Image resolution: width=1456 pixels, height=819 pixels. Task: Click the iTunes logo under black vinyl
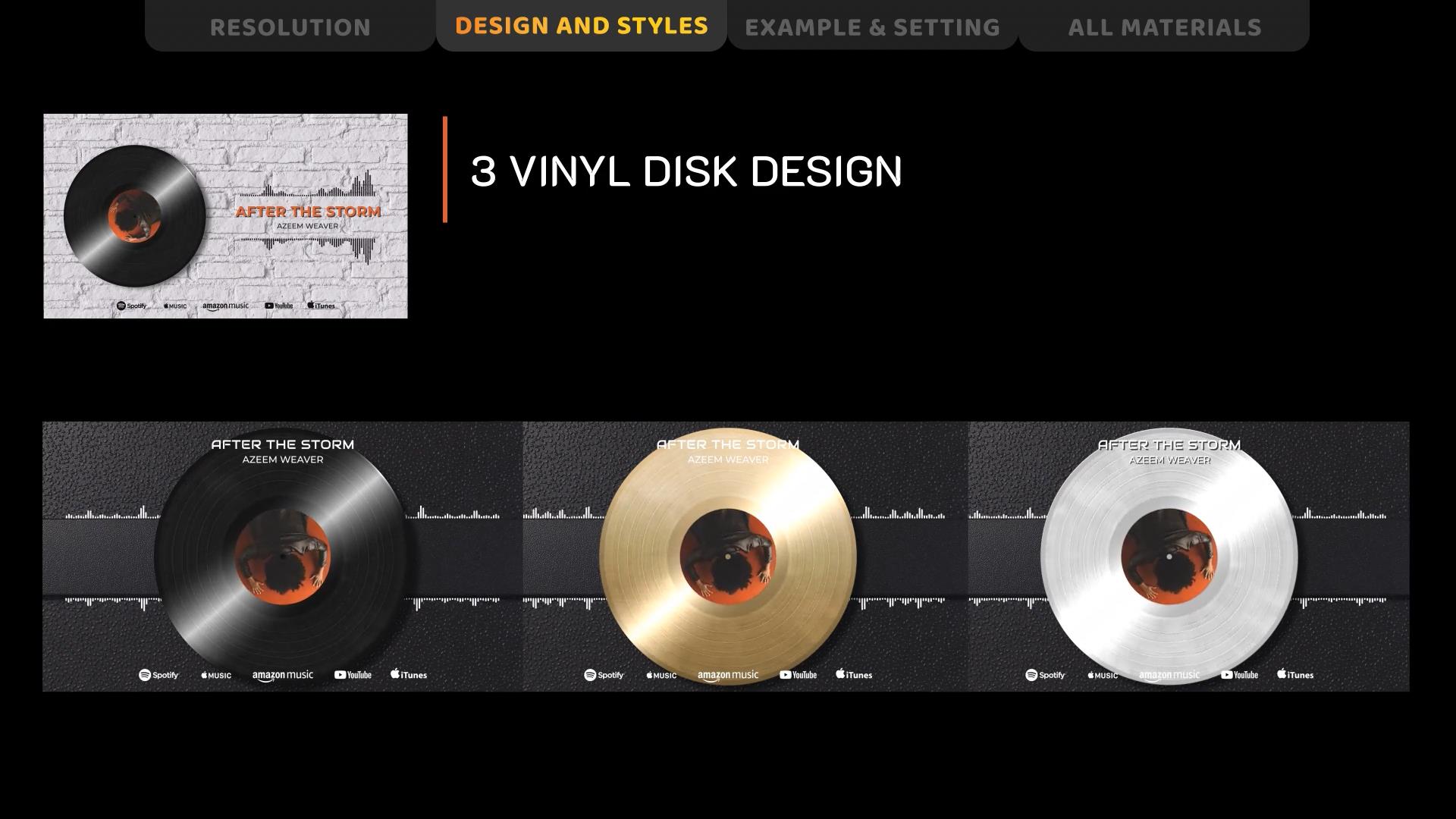(409, 674)
